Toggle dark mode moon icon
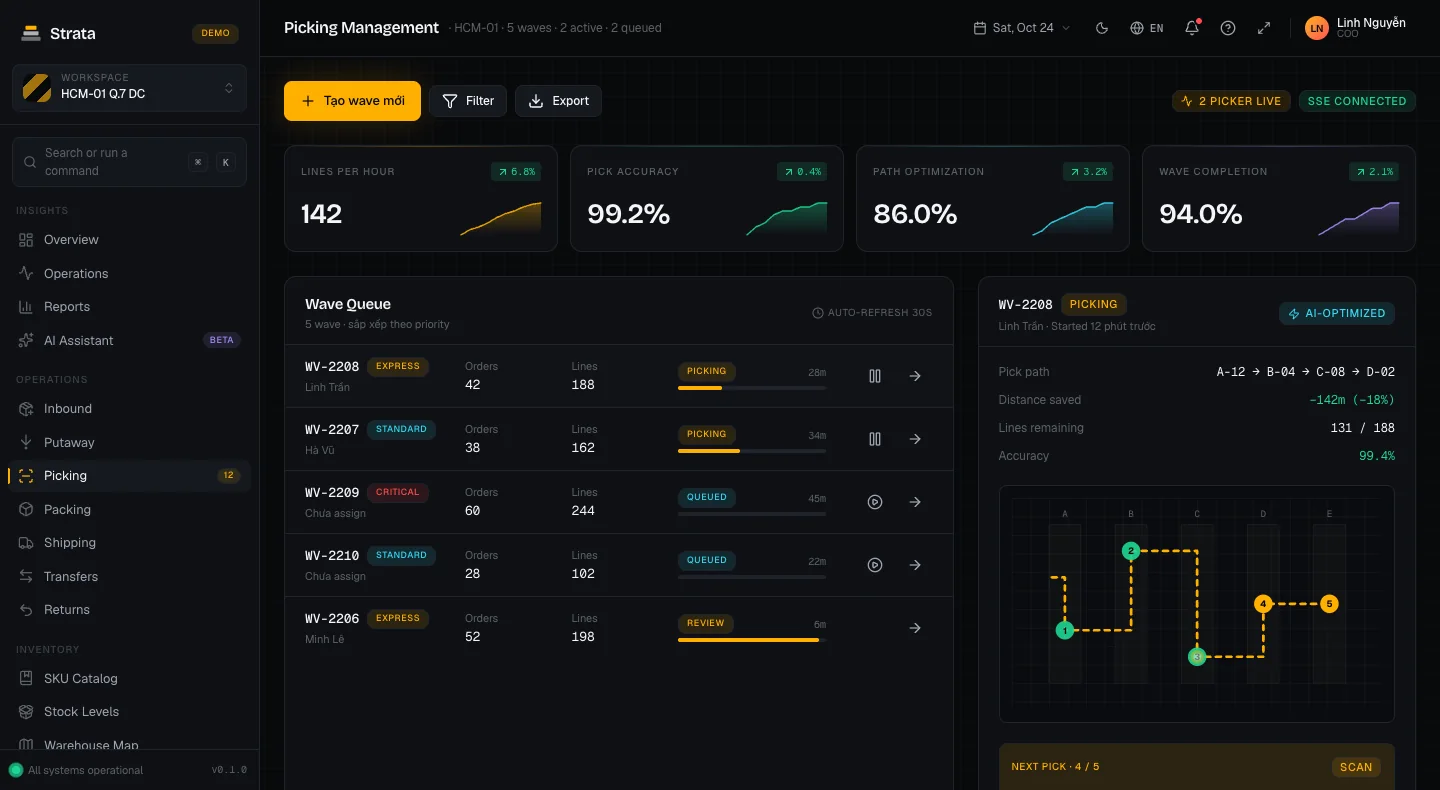1440x790 pixels. tap(1102, 28)
